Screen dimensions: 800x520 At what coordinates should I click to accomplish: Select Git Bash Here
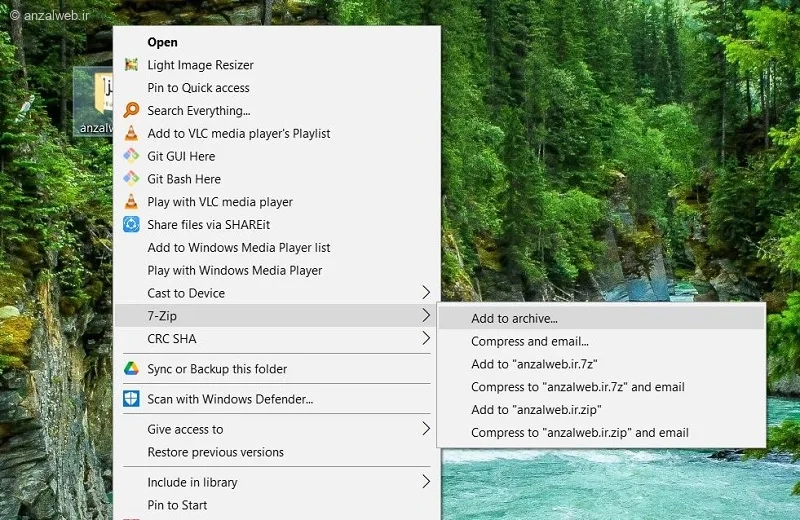click(x=277, y=179)
